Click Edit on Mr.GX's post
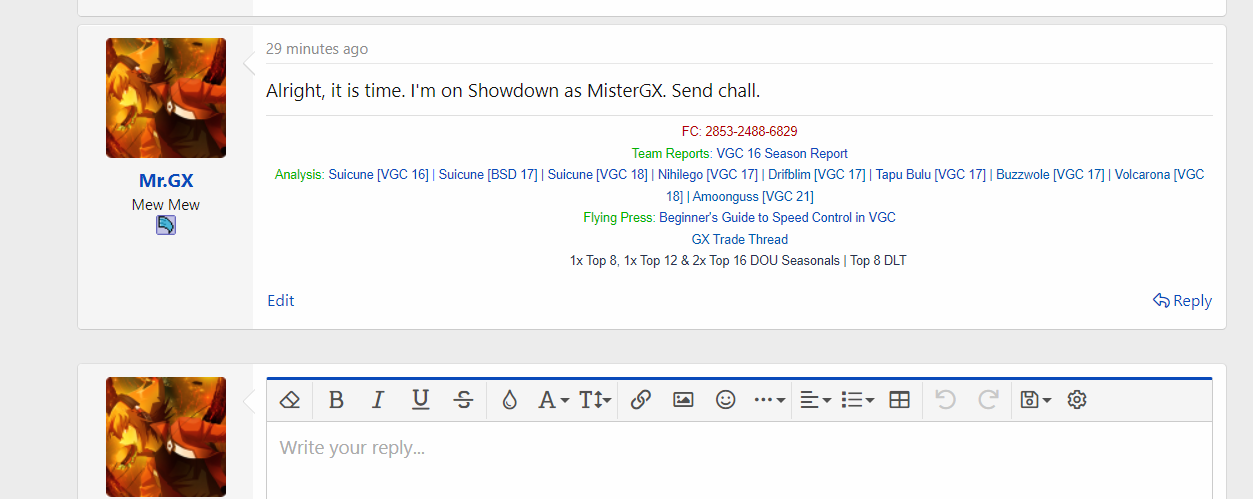This screenshot has width=1253, height=499. [x=281, y=301]
